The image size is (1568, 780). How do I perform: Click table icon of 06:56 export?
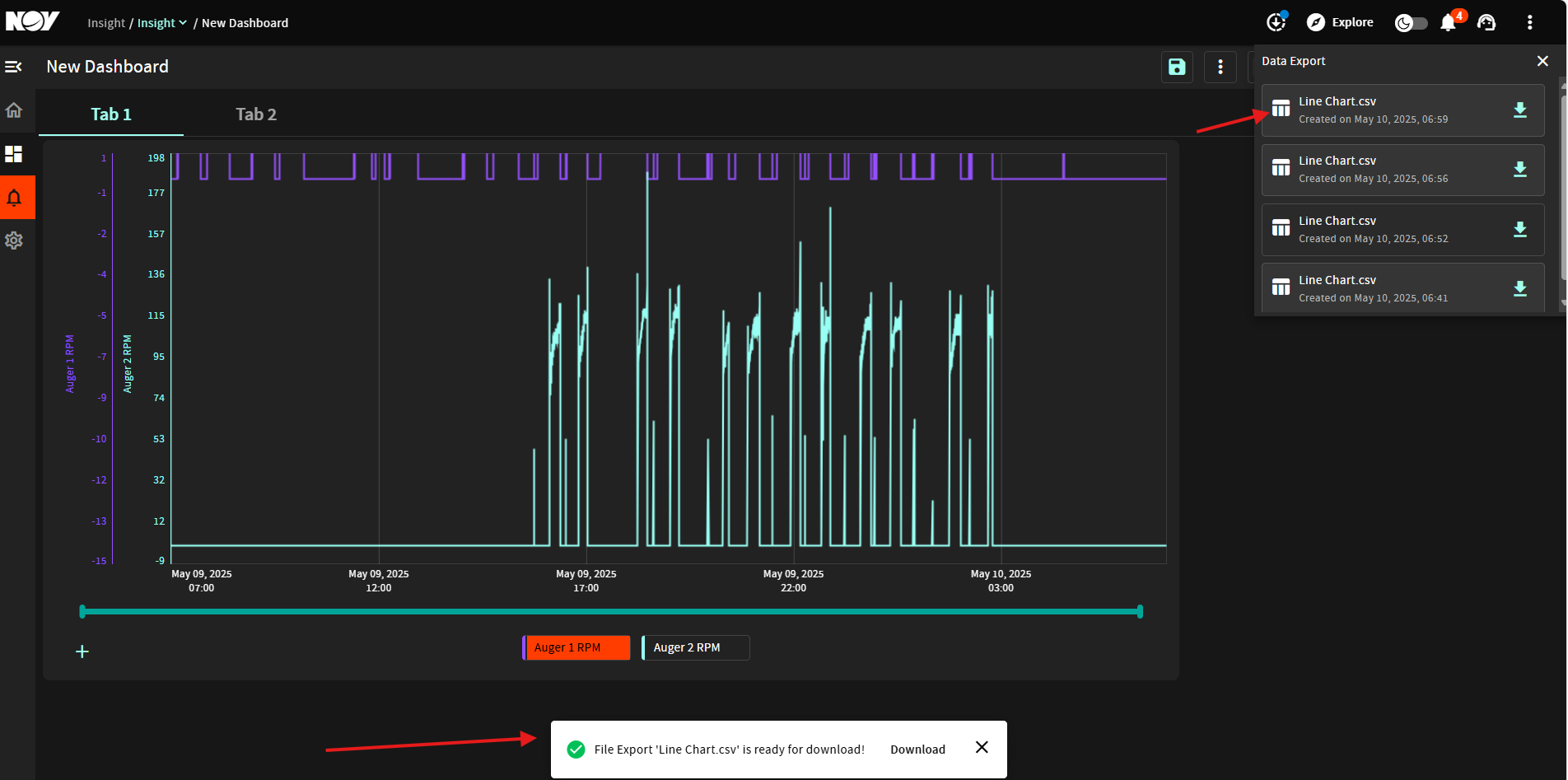(x=1281, y=168)
